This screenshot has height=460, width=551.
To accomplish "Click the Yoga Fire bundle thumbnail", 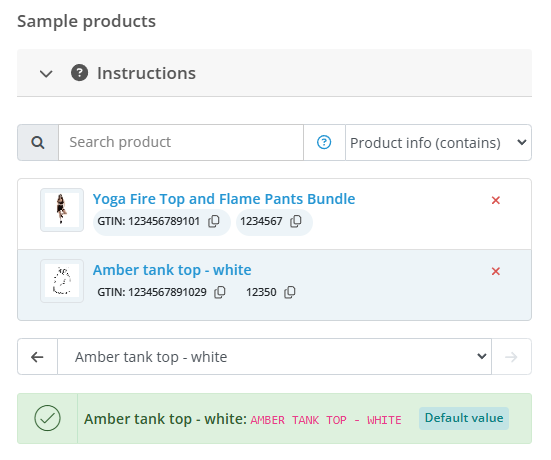I will coord(62,210).
